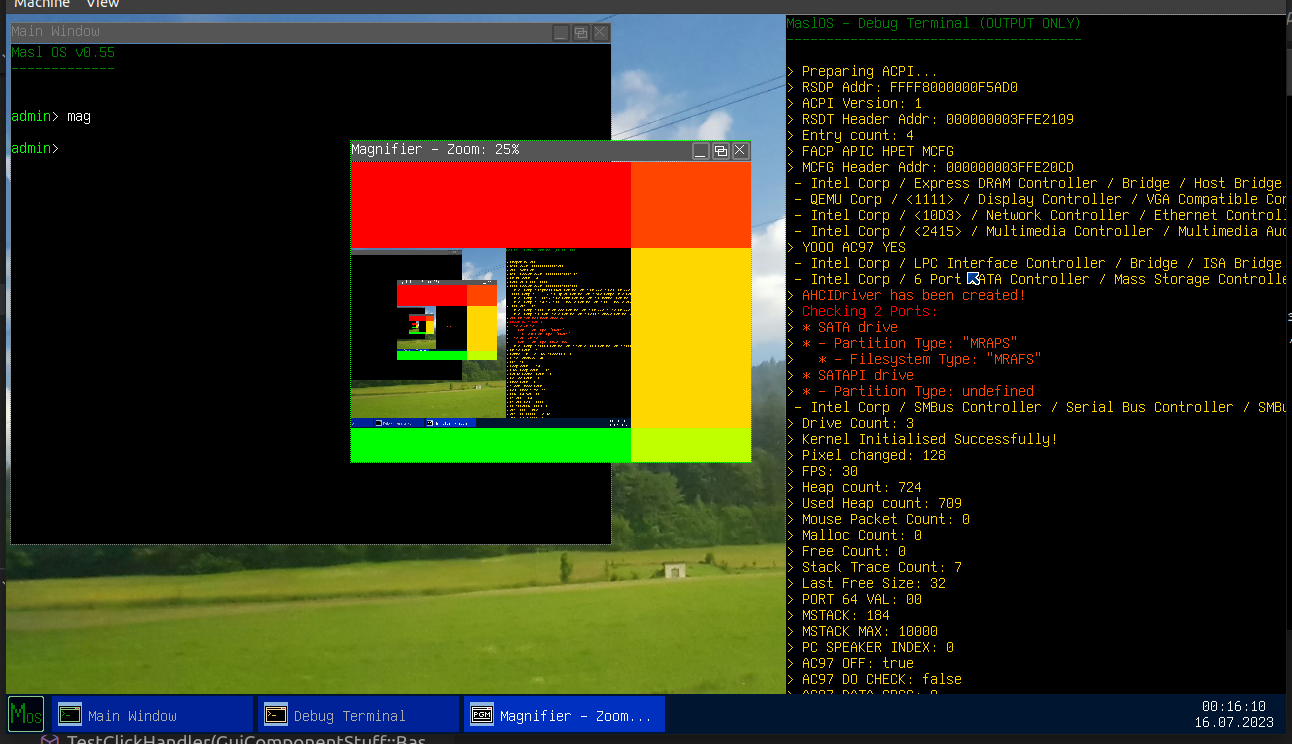Click 'Last Free Size: 32' line
The image size is (1292, 744).
click(866, 583)
